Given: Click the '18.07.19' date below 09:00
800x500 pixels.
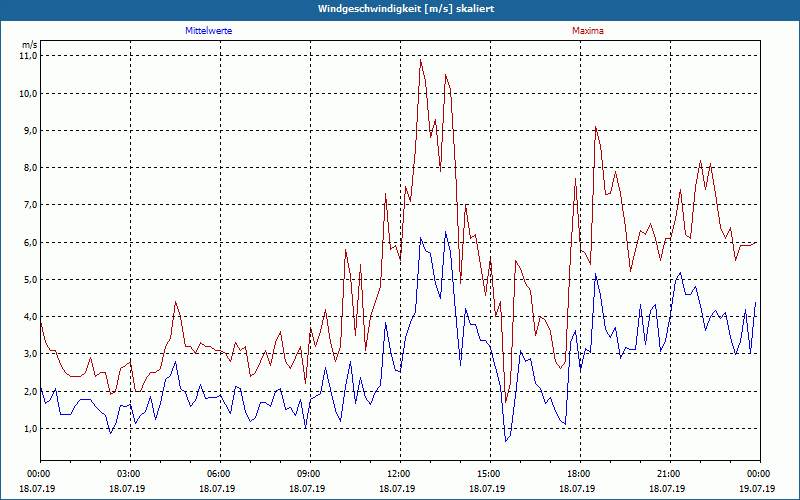Looking at the screenshot, I should pyautogui.click(x=307, y=488).
